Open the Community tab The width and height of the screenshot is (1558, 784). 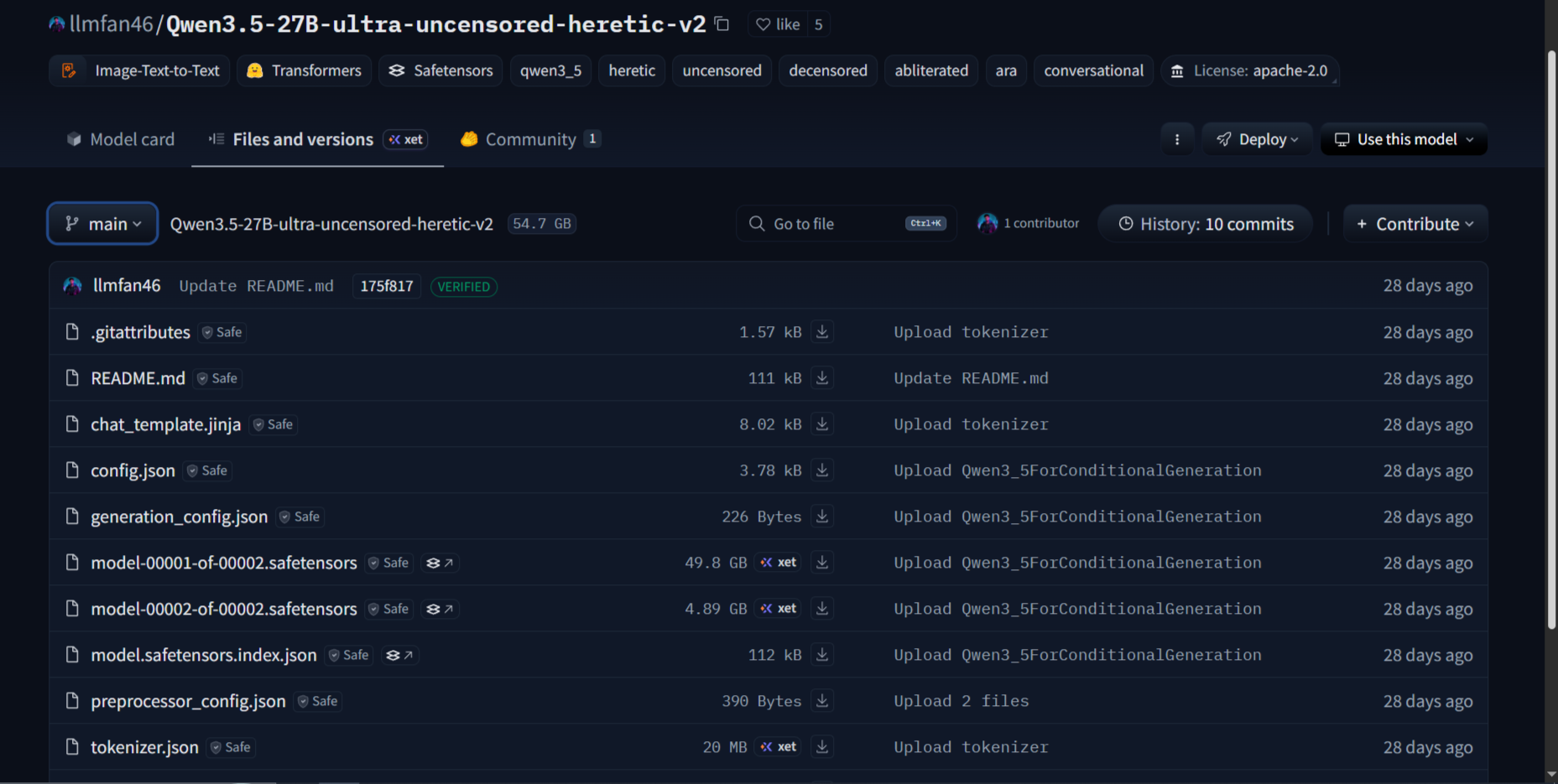[x=530, y=139]
